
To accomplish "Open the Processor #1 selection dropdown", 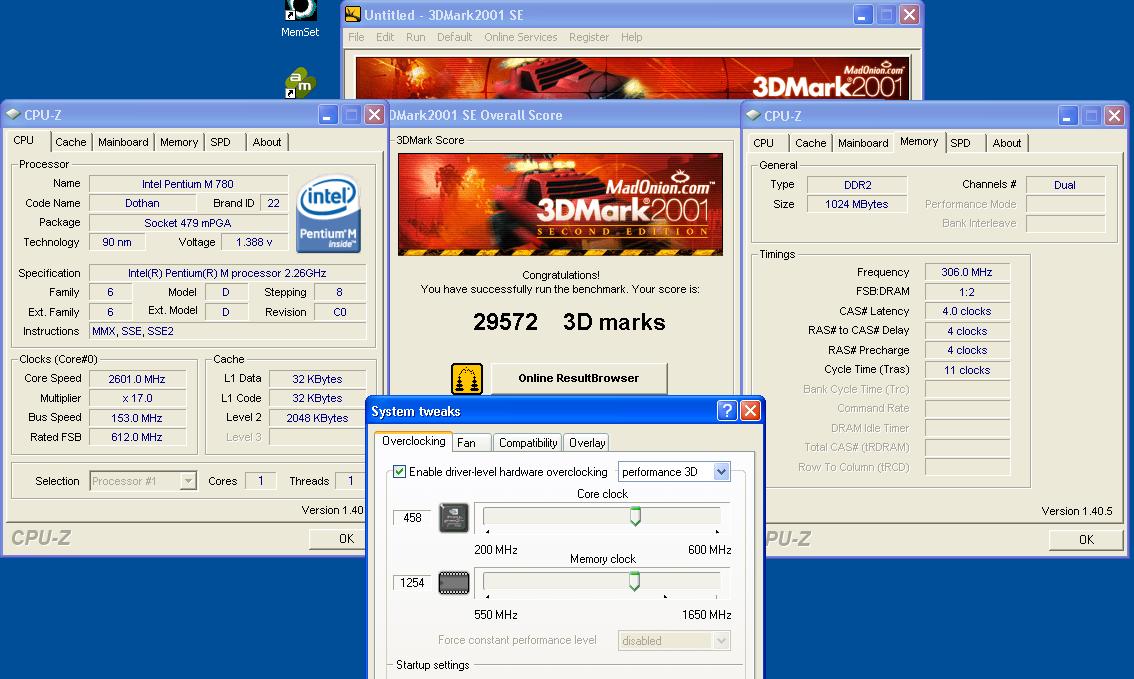I will tap(188, 481).
